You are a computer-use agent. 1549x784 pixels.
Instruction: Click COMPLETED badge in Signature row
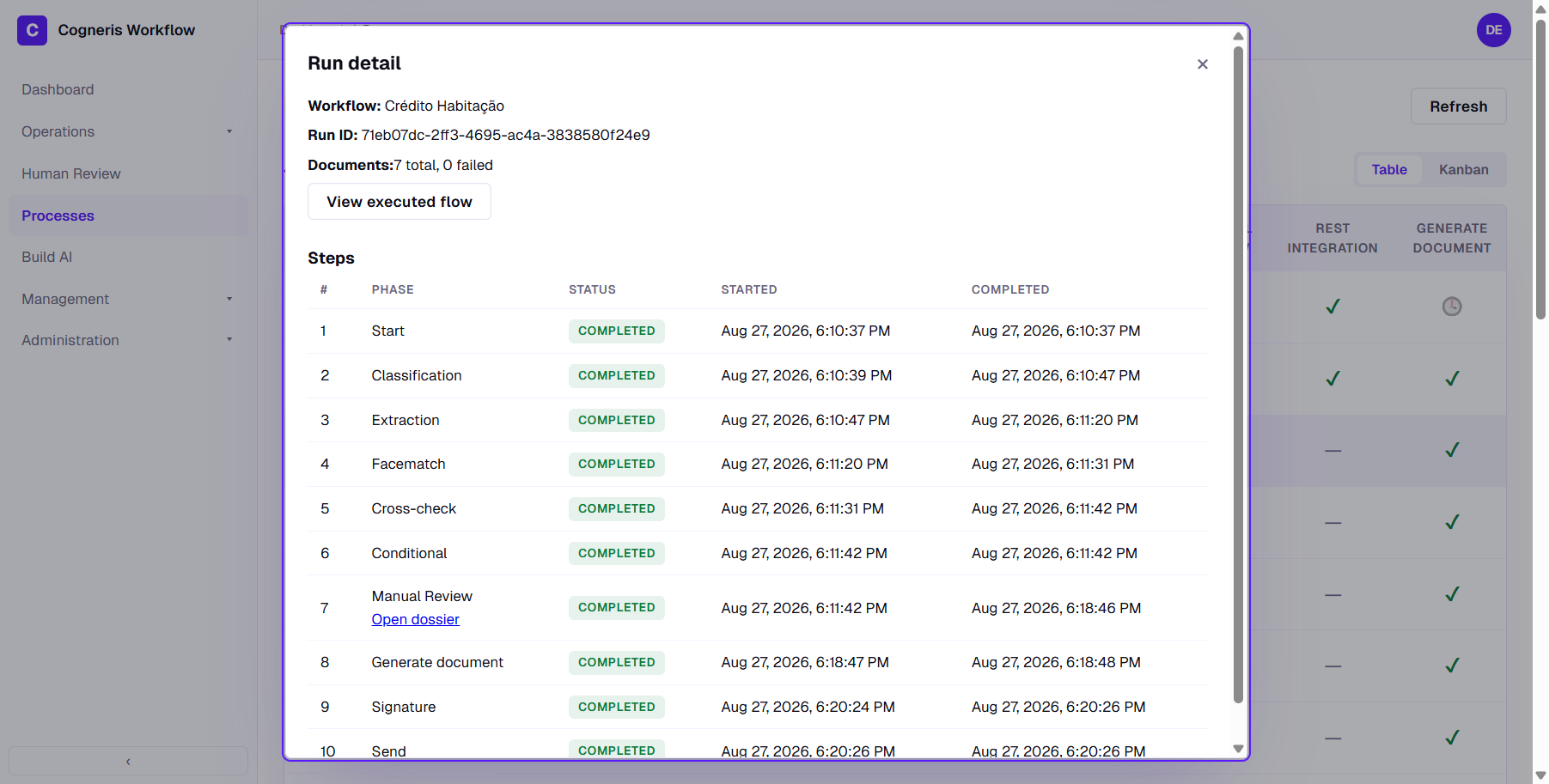[616, 707]
